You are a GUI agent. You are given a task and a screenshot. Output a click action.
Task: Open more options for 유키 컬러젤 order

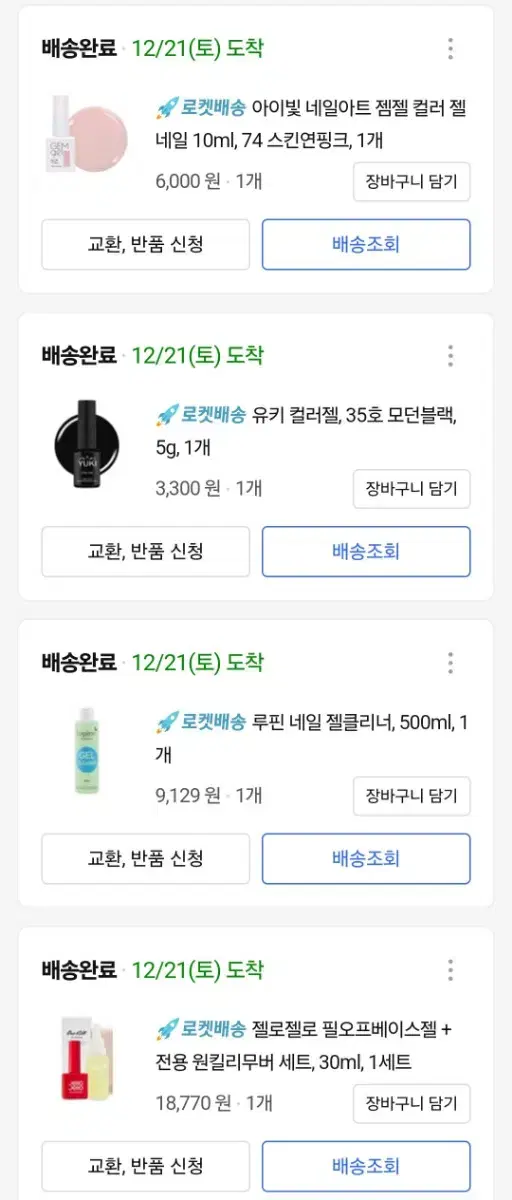coord(451,356)
